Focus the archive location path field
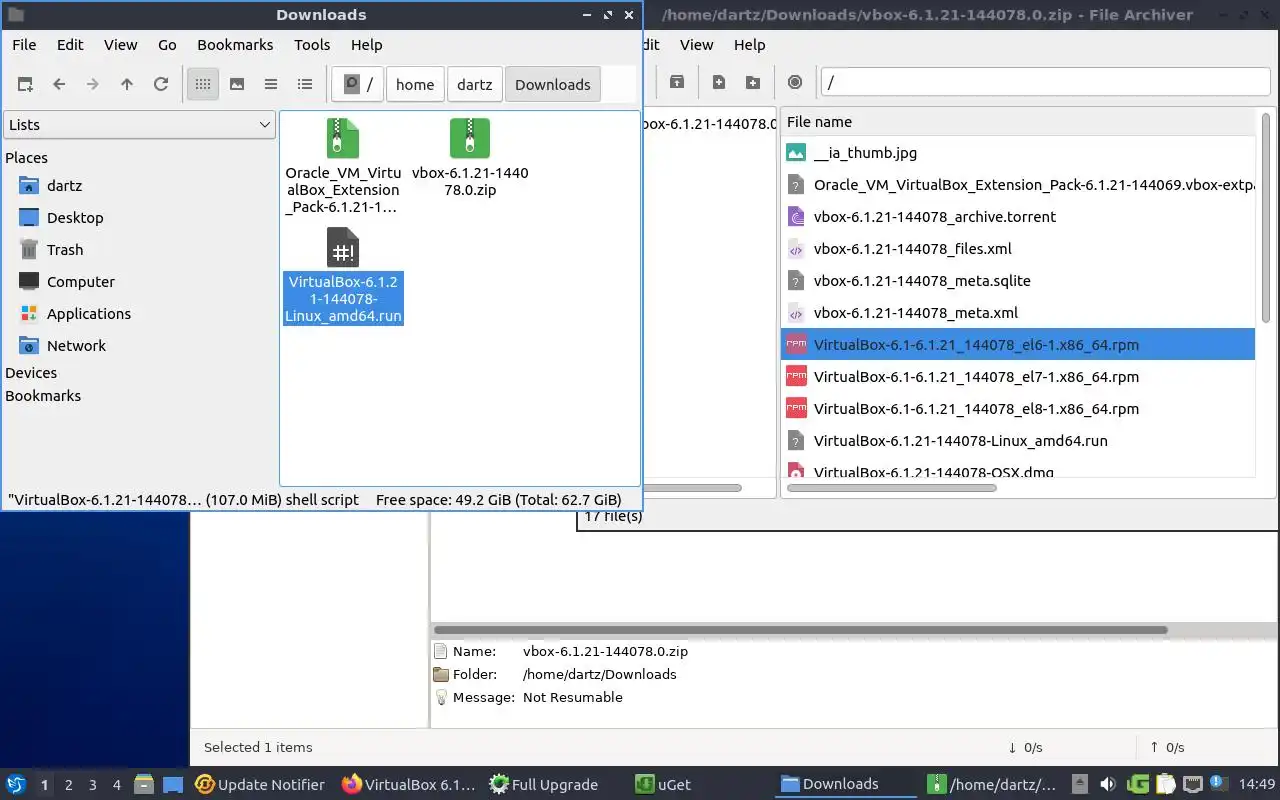 (1045, 82)
